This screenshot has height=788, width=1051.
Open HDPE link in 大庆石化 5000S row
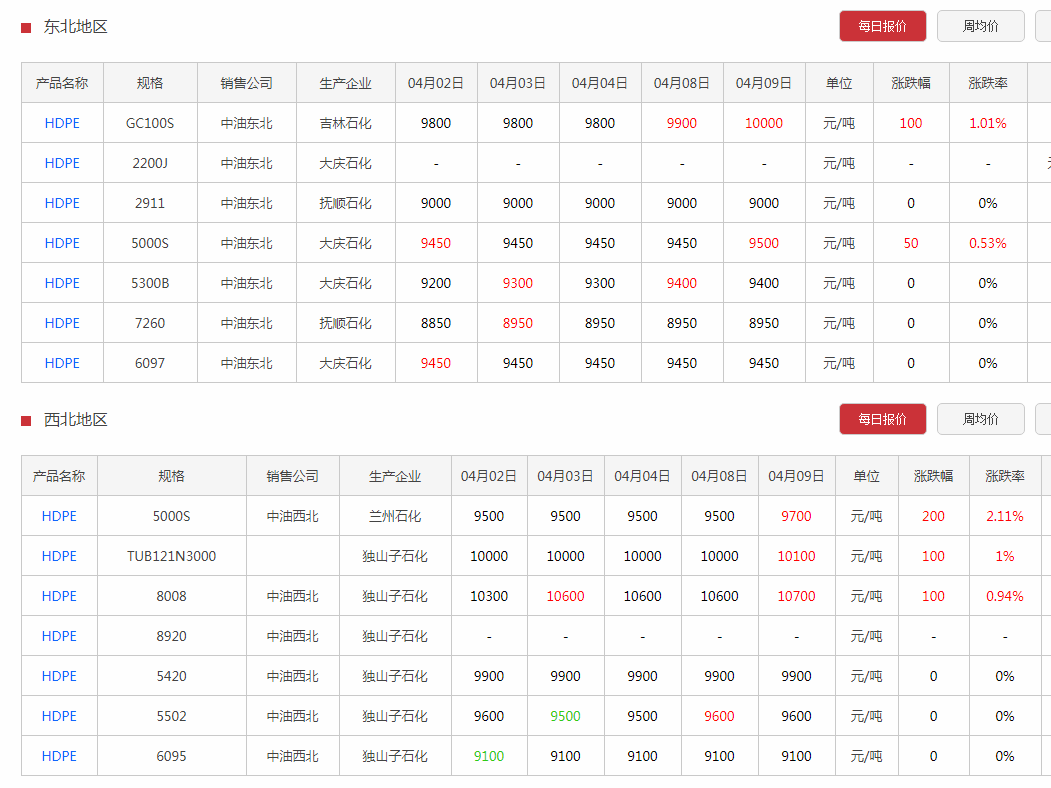[62, 243]
